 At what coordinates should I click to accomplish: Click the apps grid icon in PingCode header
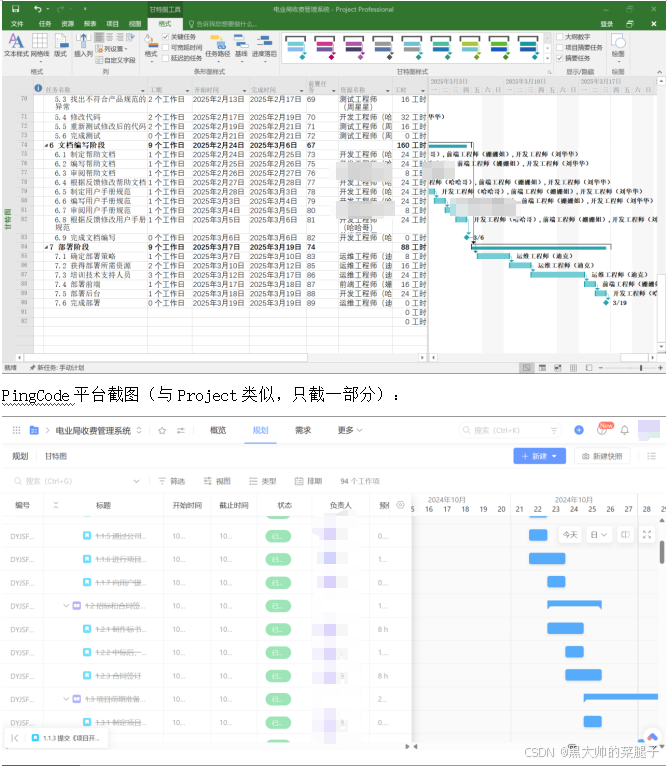[16, 430]
